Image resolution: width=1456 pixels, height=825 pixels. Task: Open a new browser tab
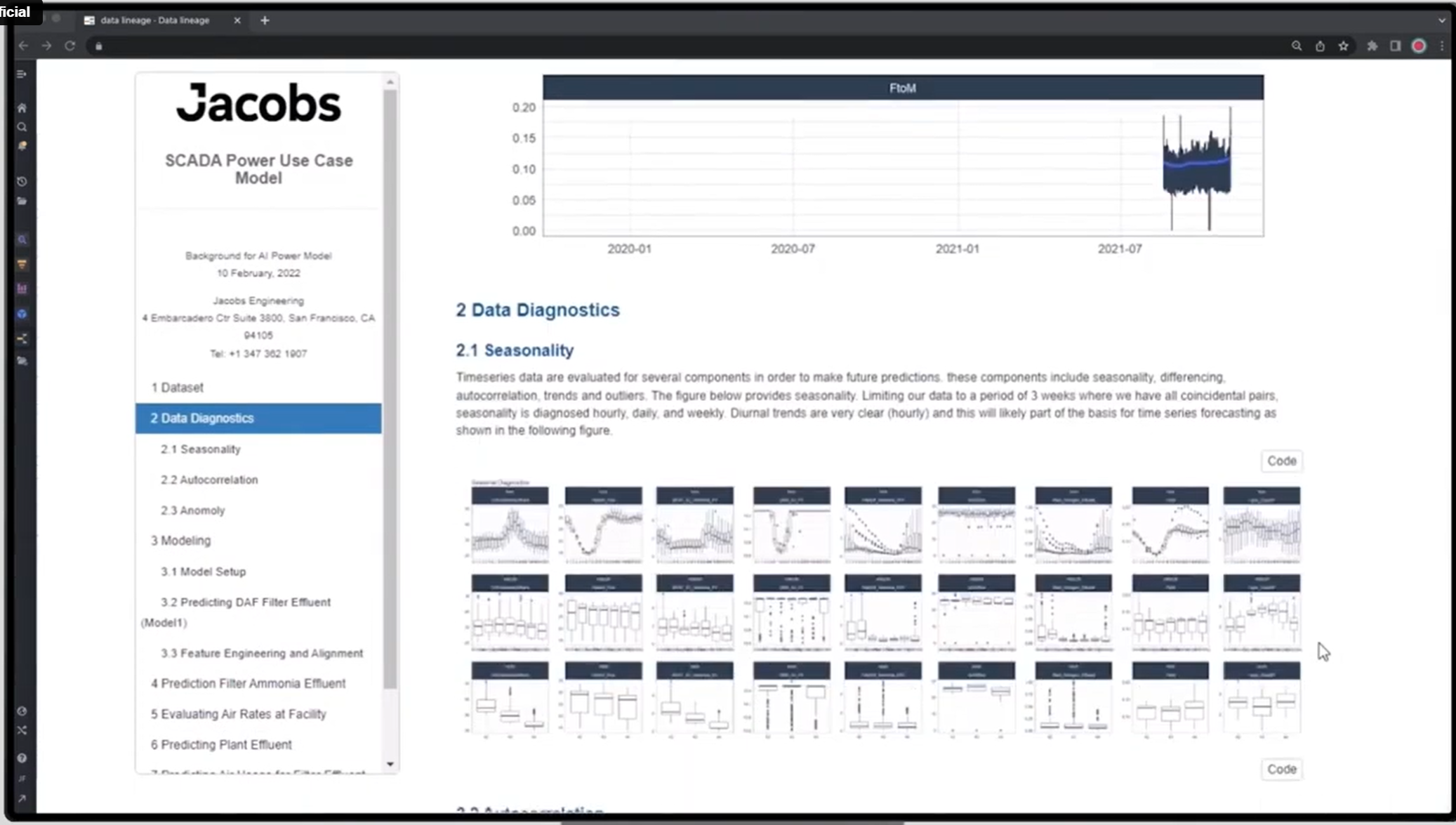point(265,20)
